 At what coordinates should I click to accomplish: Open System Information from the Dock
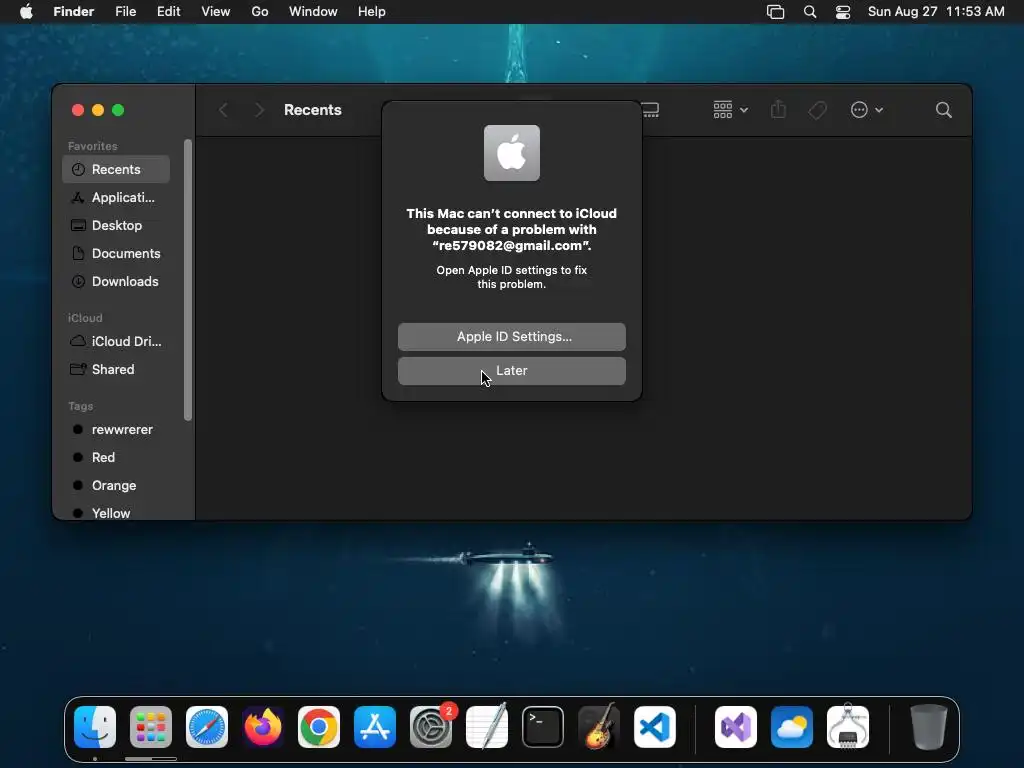(848, 727)
